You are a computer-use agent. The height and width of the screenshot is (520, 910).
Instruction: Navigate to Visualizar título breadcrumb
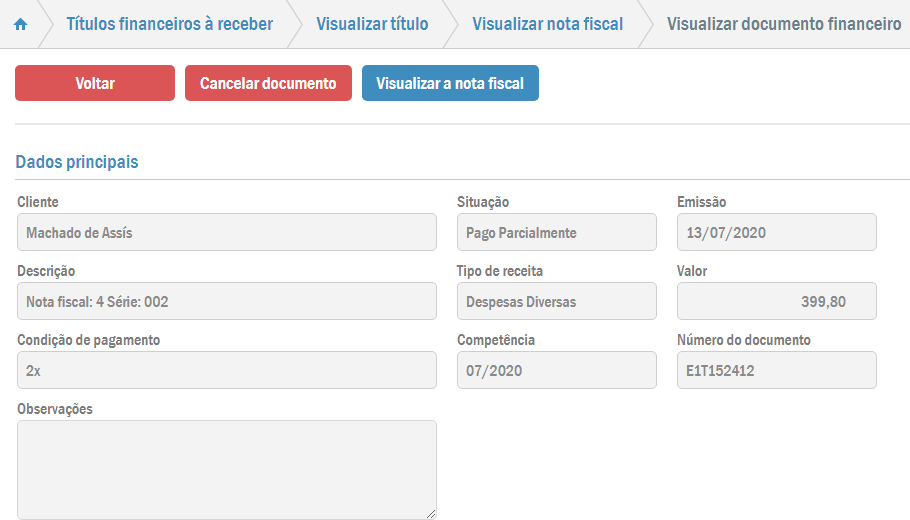click(x=372, y=24)
